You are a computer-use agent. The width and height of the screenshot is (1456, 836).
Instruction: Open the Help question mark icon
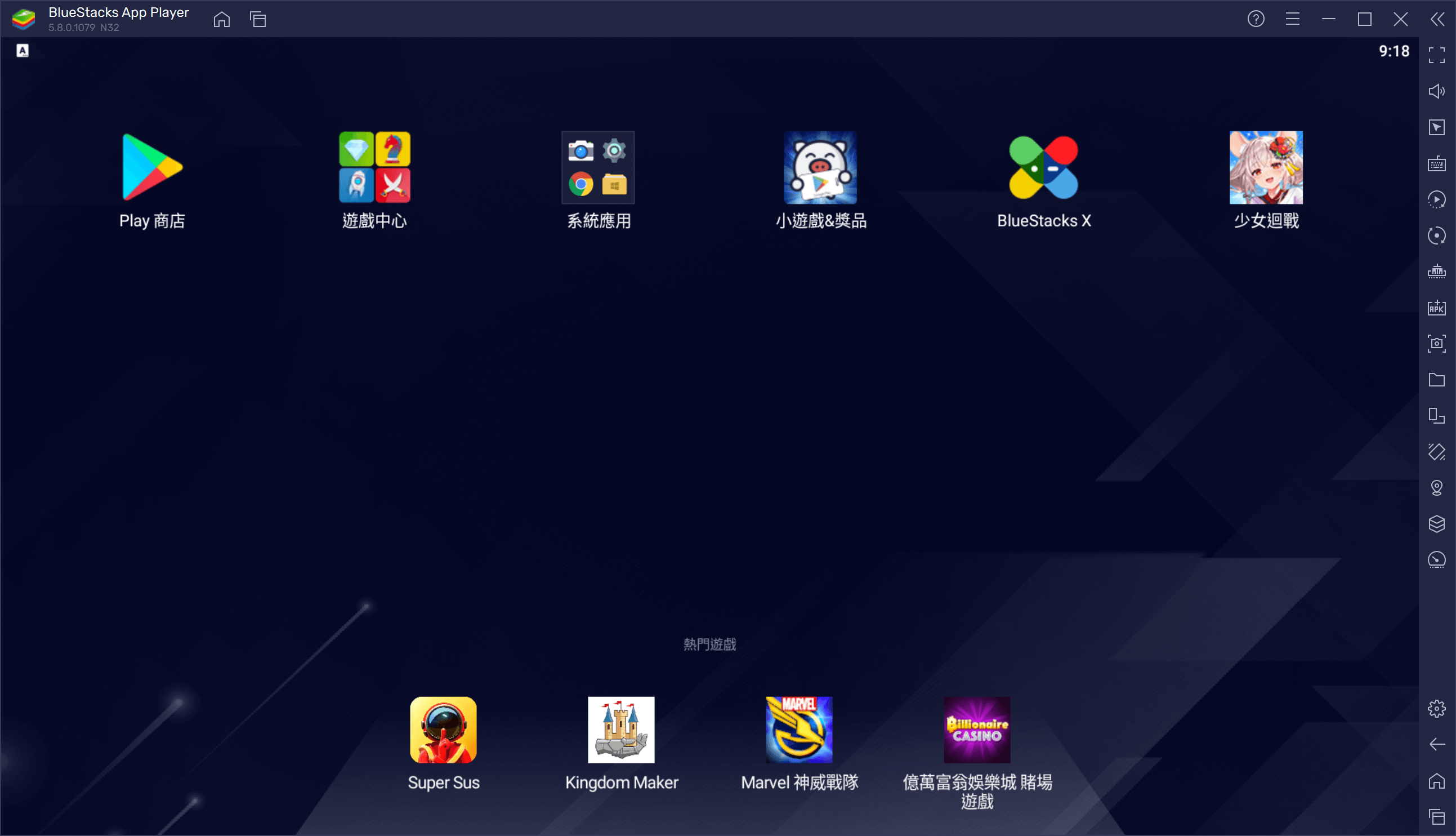pyautogui.click(x=1256, y=19)
